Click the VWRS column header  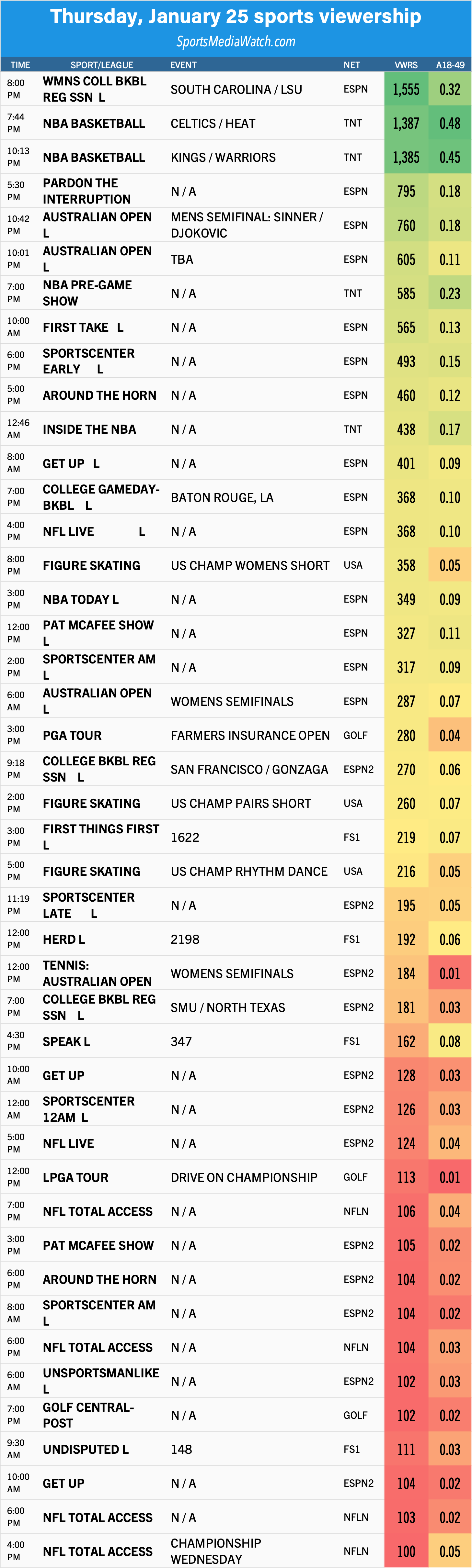(406, 65)
